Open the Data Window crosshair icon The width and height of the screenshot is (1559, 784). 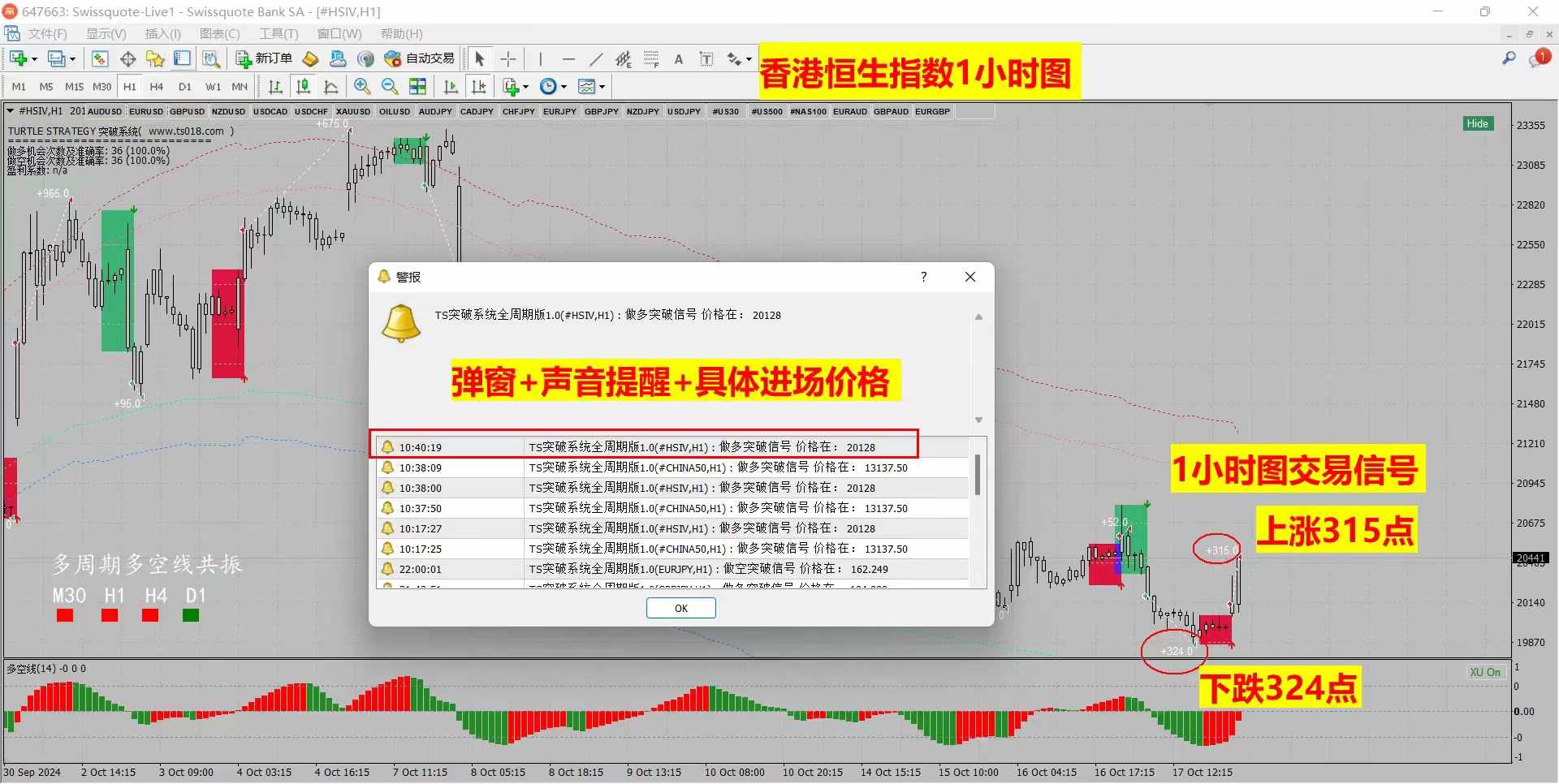click(x=127, y=58)
